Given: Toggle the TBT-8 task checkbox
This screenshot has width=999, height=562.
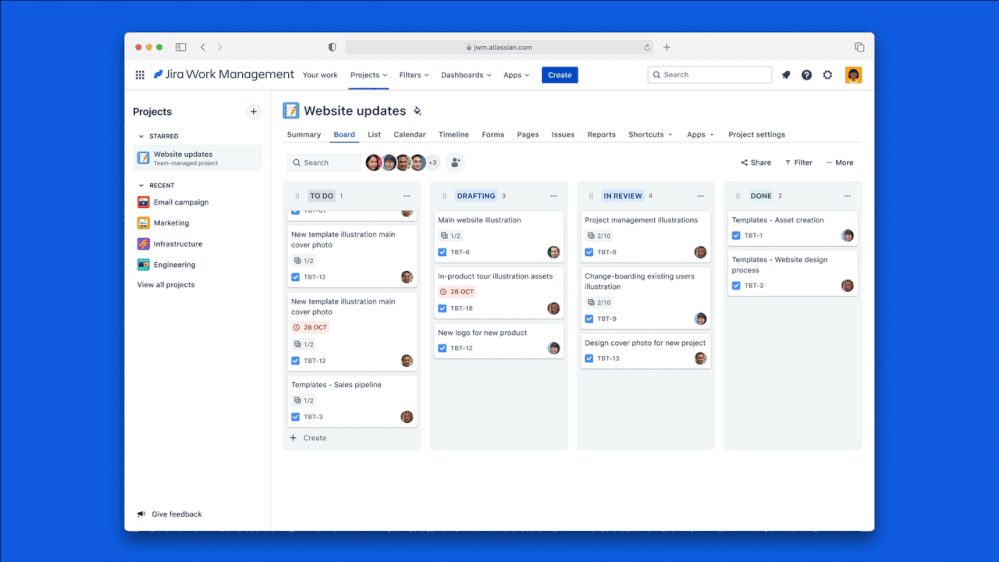Looking at the screenshot, I should pyautogui.click(x=589, y=252).
